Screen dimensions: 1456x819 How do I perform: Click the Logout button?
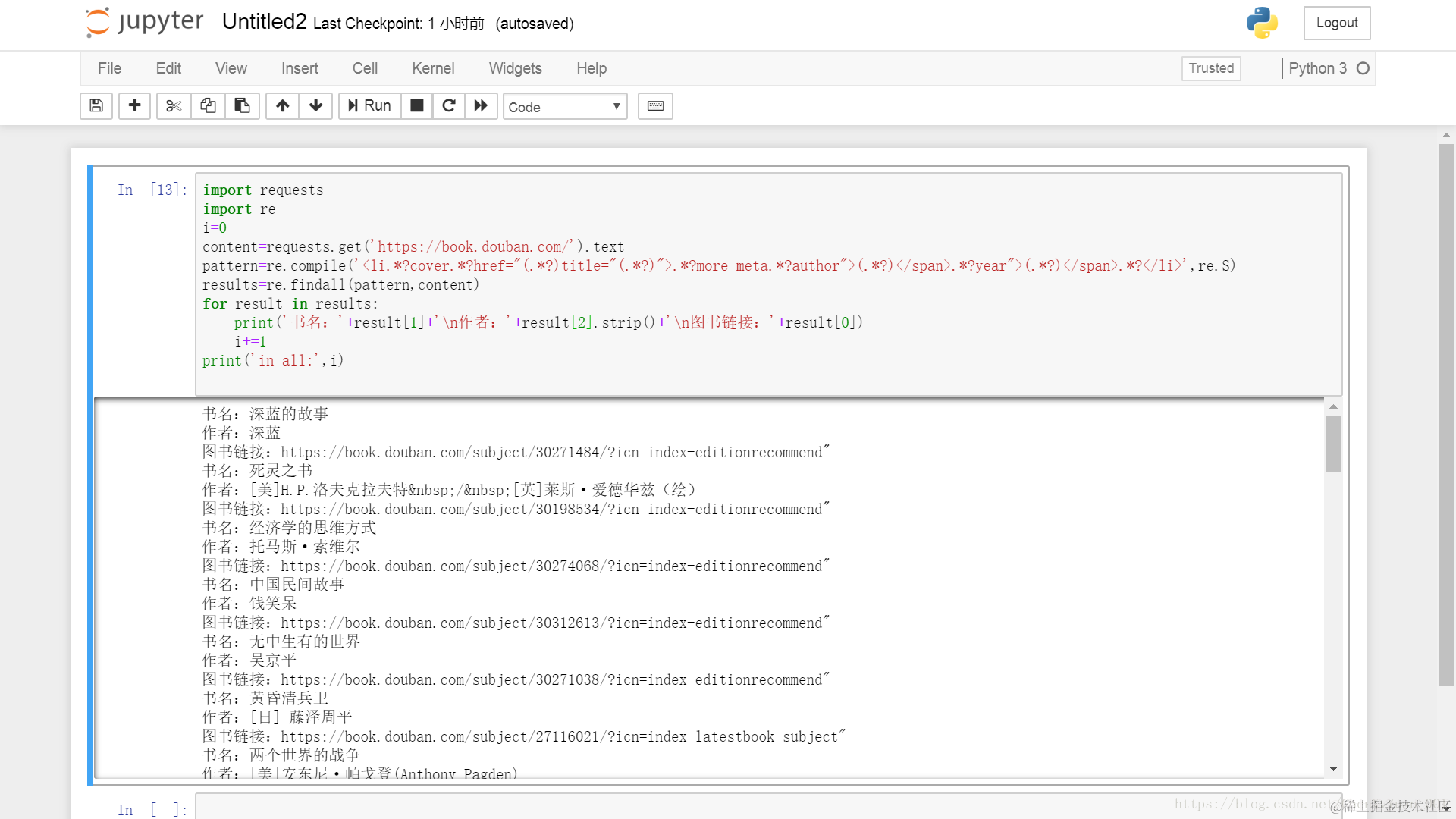1336,23
